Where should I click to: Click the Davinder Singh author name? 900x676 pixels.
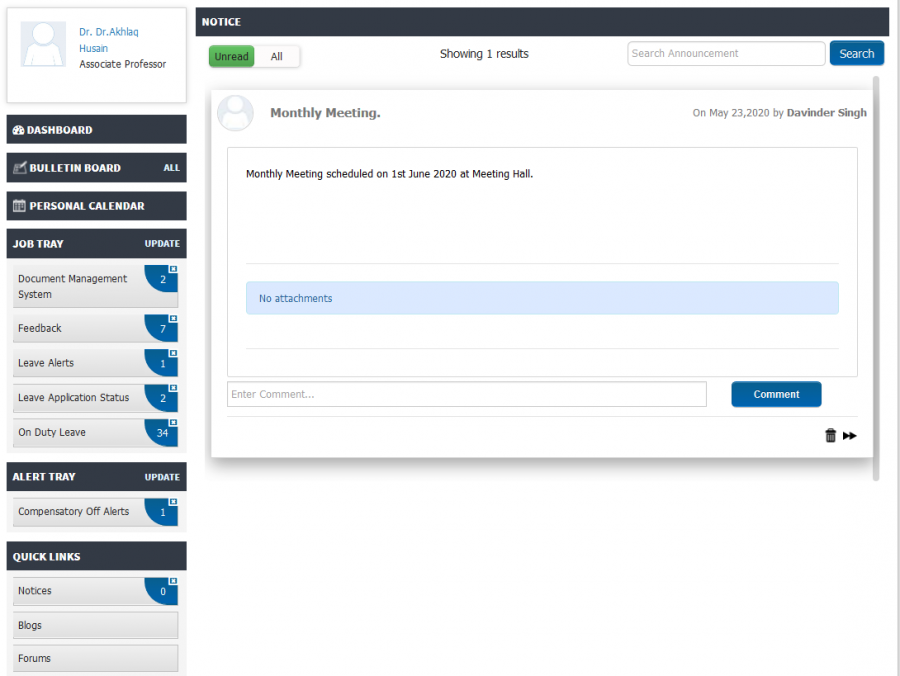pos(827,112)
